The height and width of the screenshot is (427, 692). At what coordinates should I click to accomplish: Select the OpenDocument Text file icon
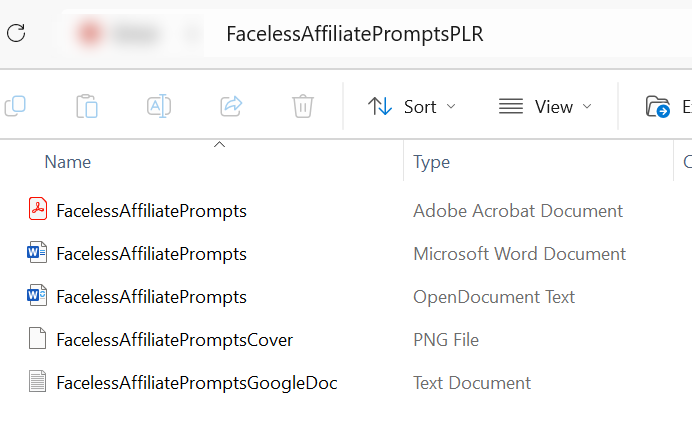[37, 296]
